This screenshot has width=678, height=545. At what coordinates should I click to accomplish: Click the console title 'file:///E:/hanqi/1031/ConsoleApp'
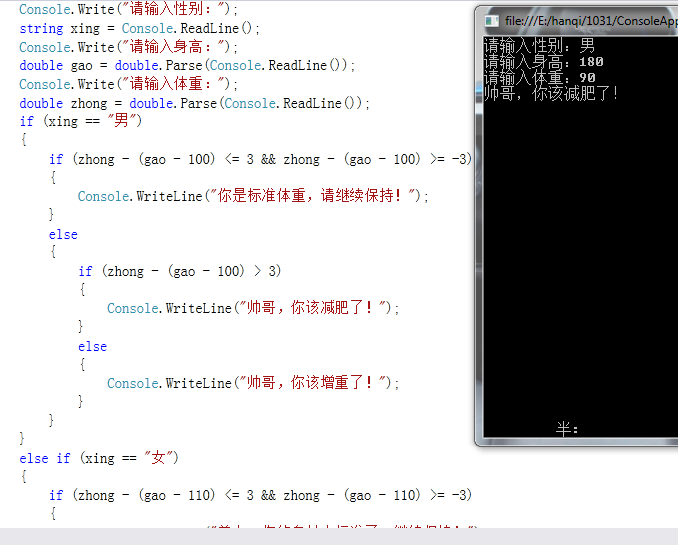click(591, 21)
